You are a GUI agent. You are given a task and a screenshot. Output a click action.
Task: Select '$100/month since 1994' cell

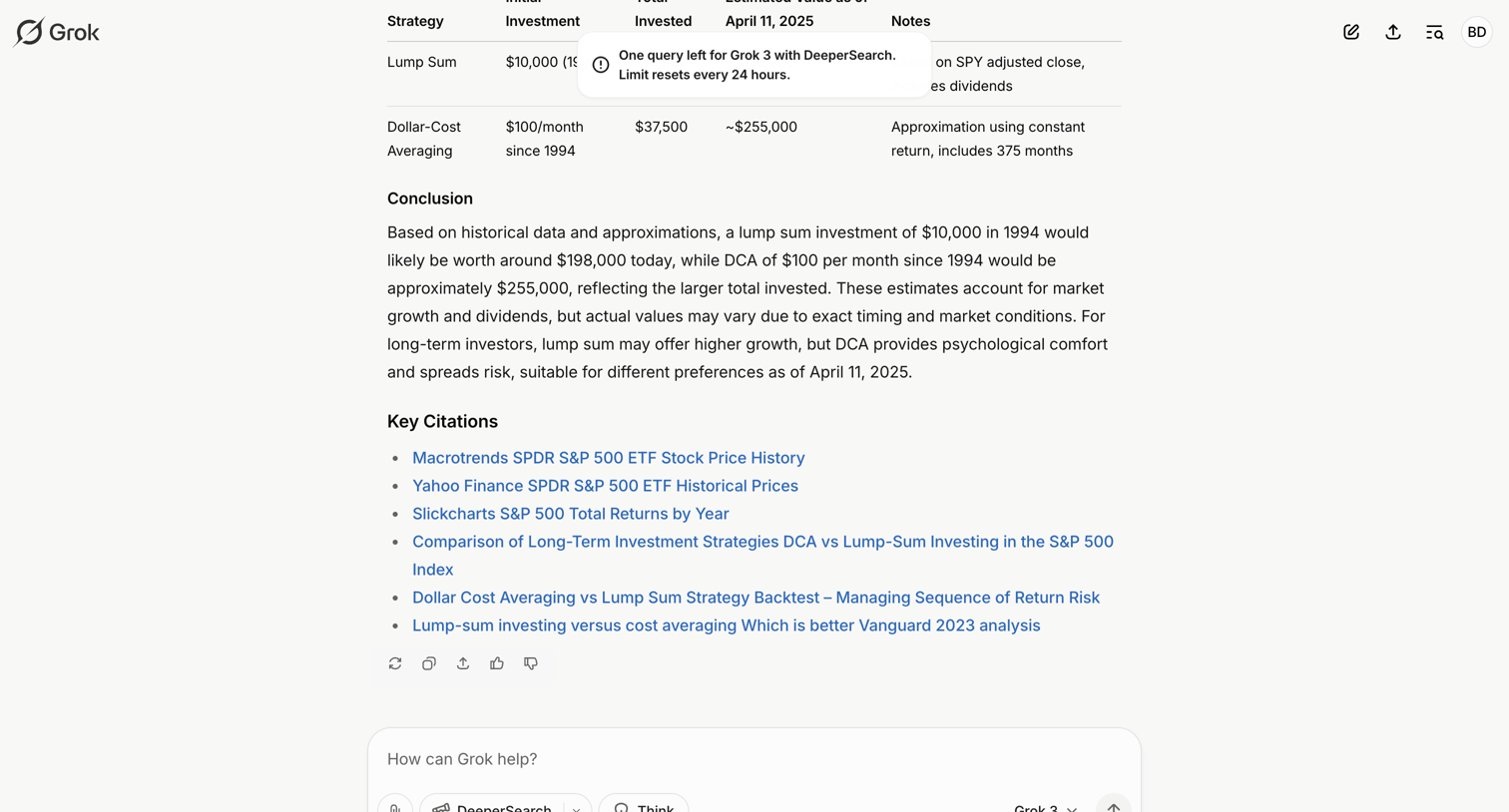545,139
